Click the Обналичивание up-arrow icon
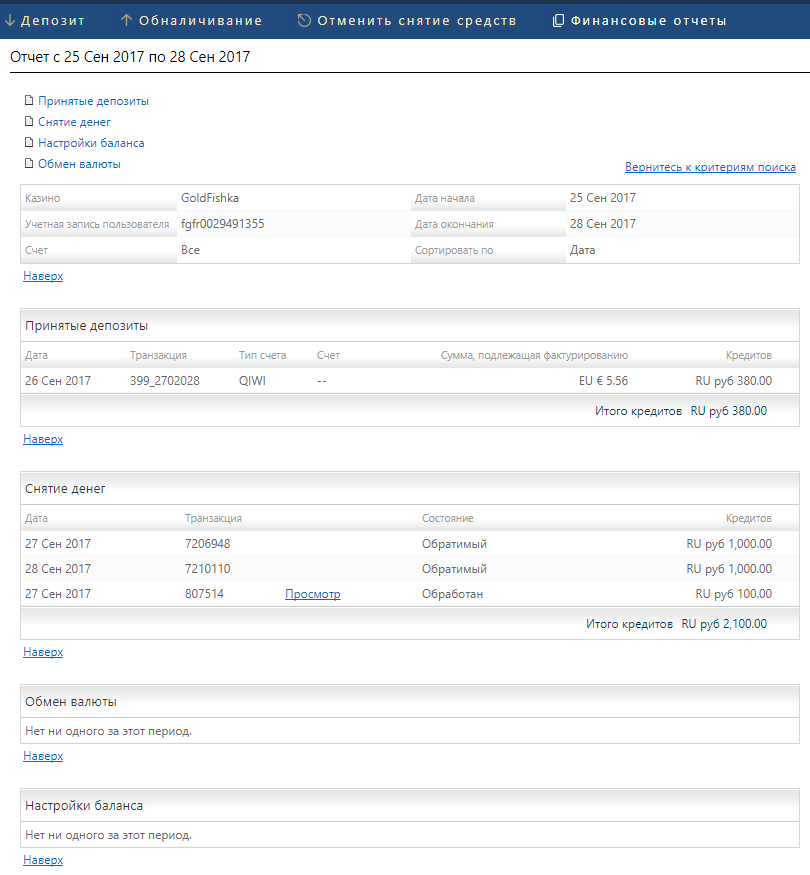This screenshot has height=875, width=810. [x=126, y=21]
